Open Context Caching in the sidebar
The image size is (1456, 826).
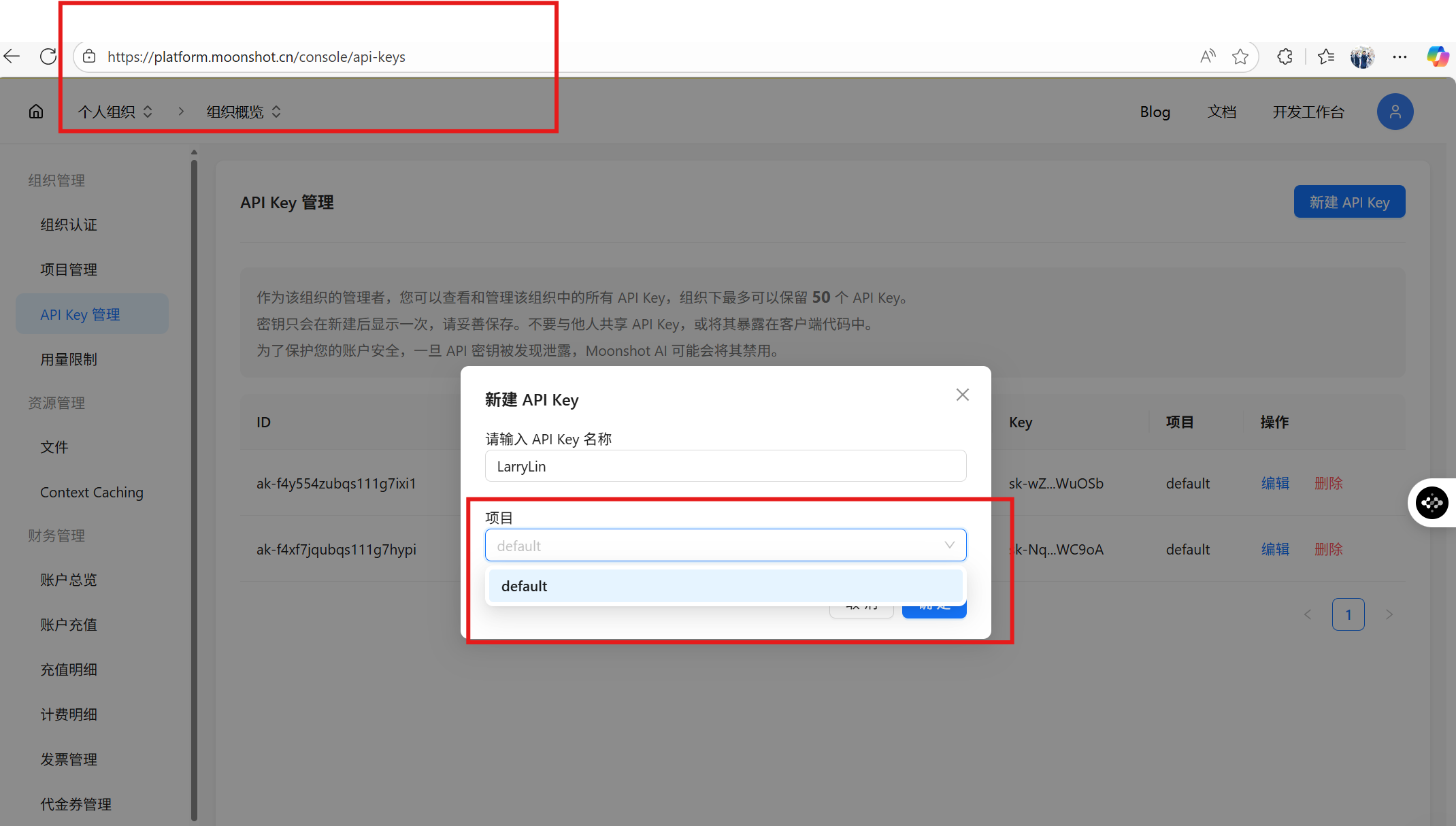click(x=92, y=492)
